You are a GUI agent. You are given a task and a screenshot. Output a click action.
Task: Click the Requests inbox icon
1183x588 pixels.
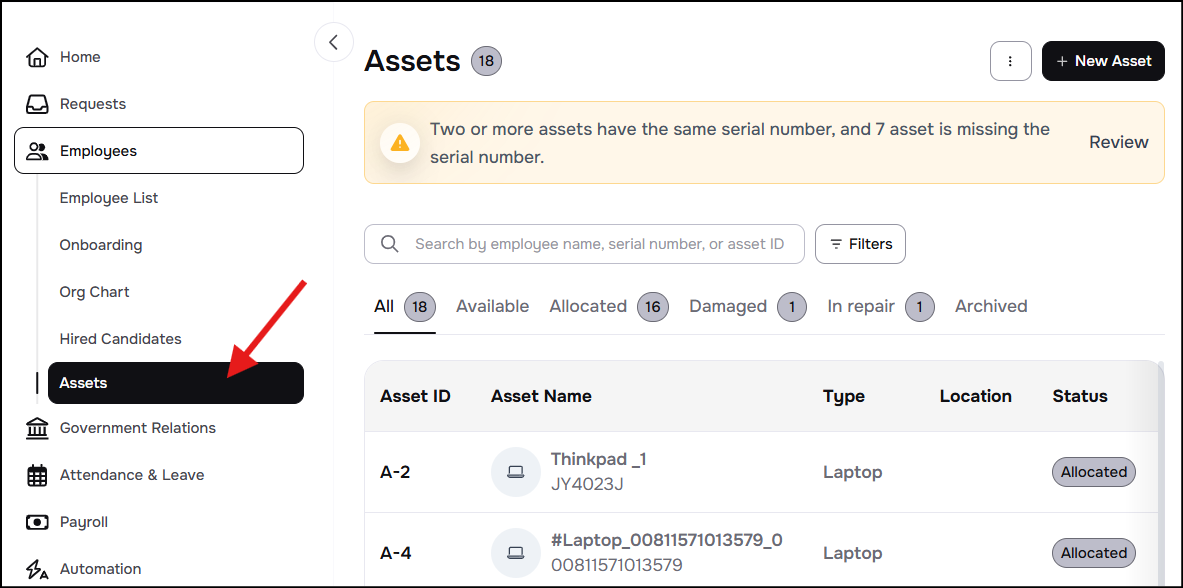tap(37, 104)
